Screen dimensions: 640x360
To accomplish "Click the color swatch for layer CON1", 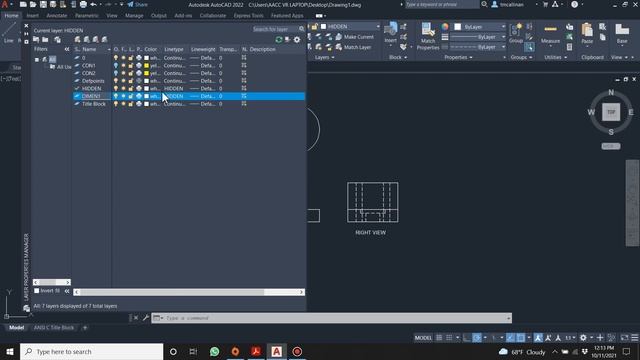I will click(147, 65).
